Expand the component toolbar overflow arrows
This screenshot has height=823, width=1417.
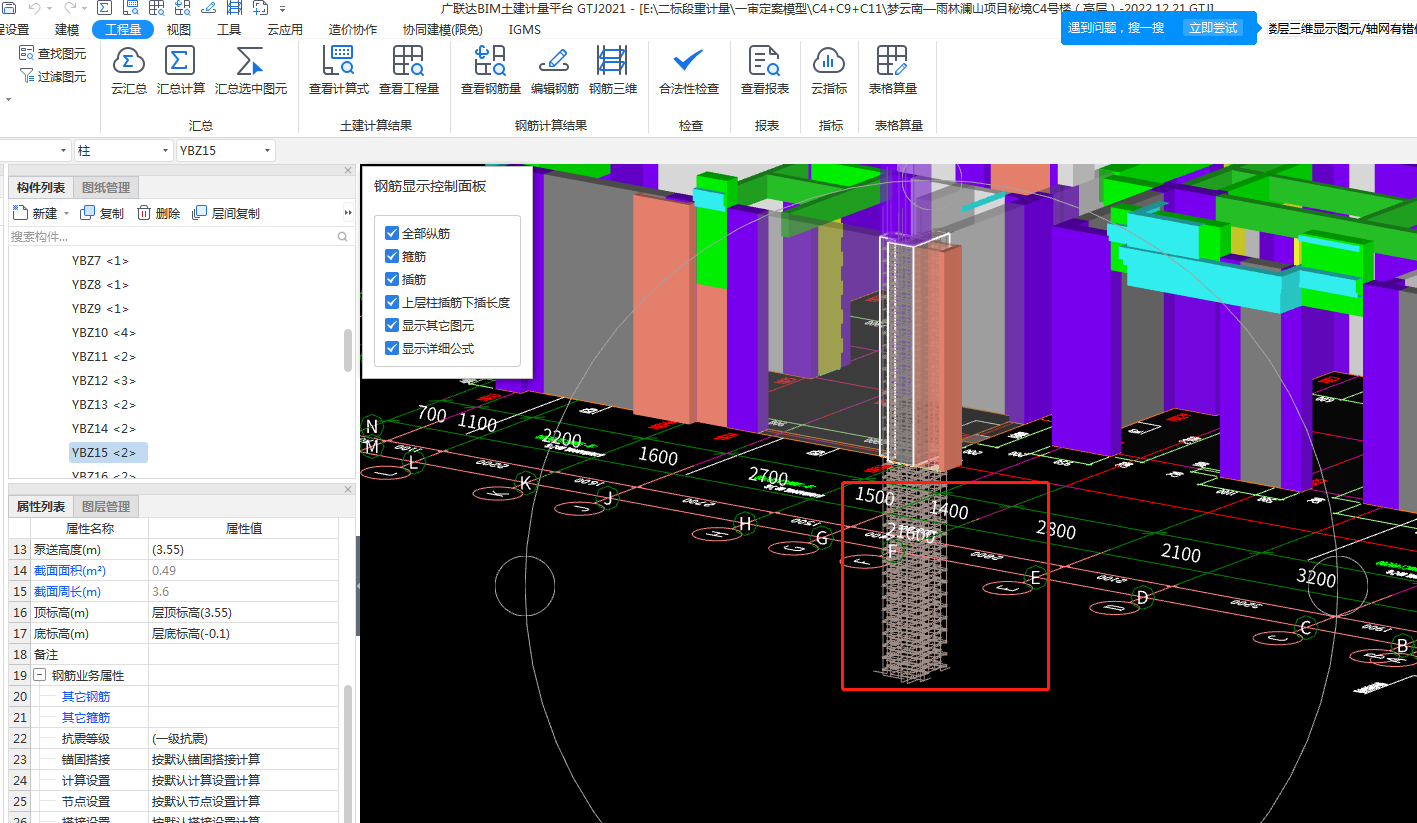pos(348,213)
